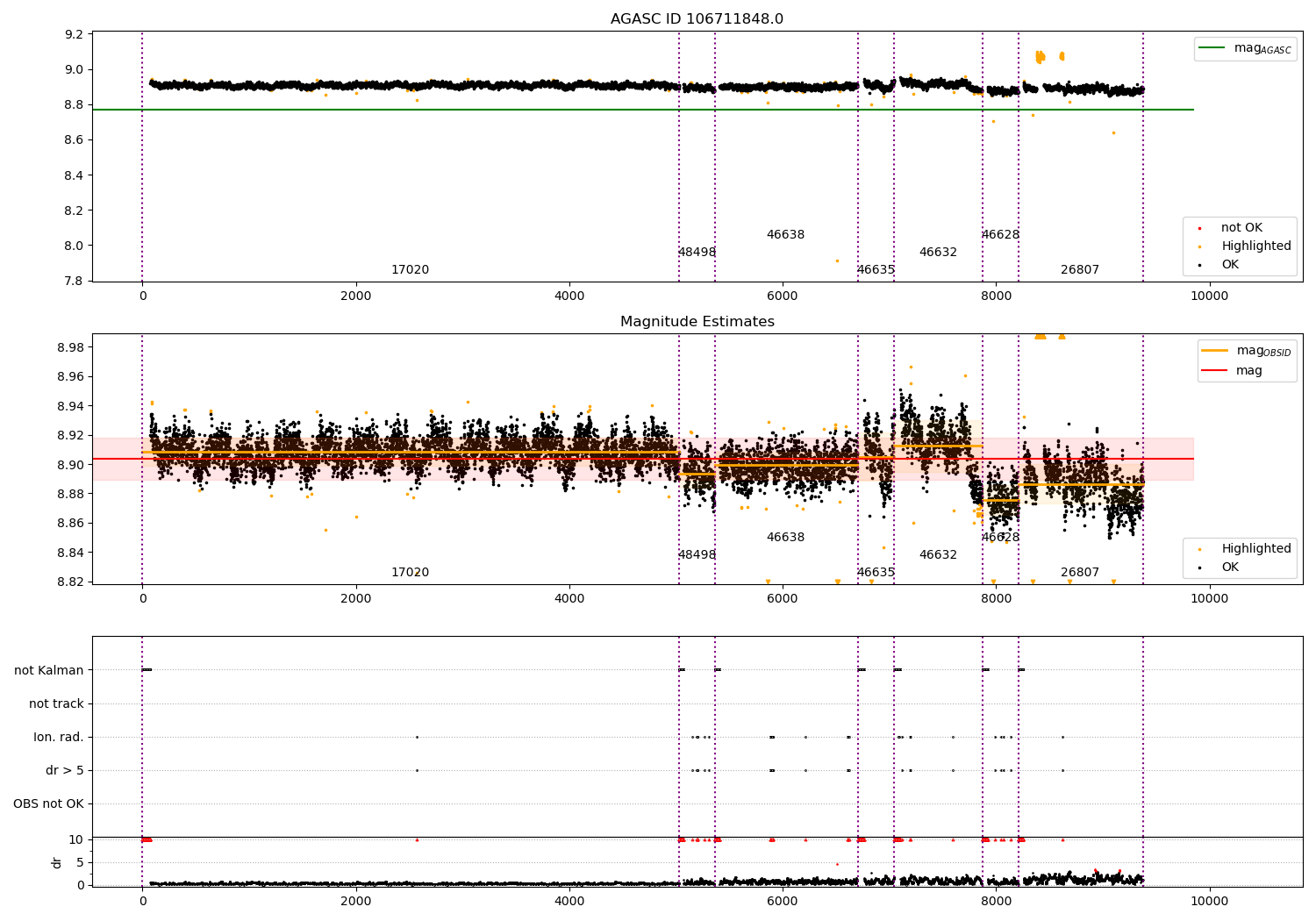1316x921 pixels.
Task: Click red dot marker beside 'not OK' legend
Action: coord(1199,228)
